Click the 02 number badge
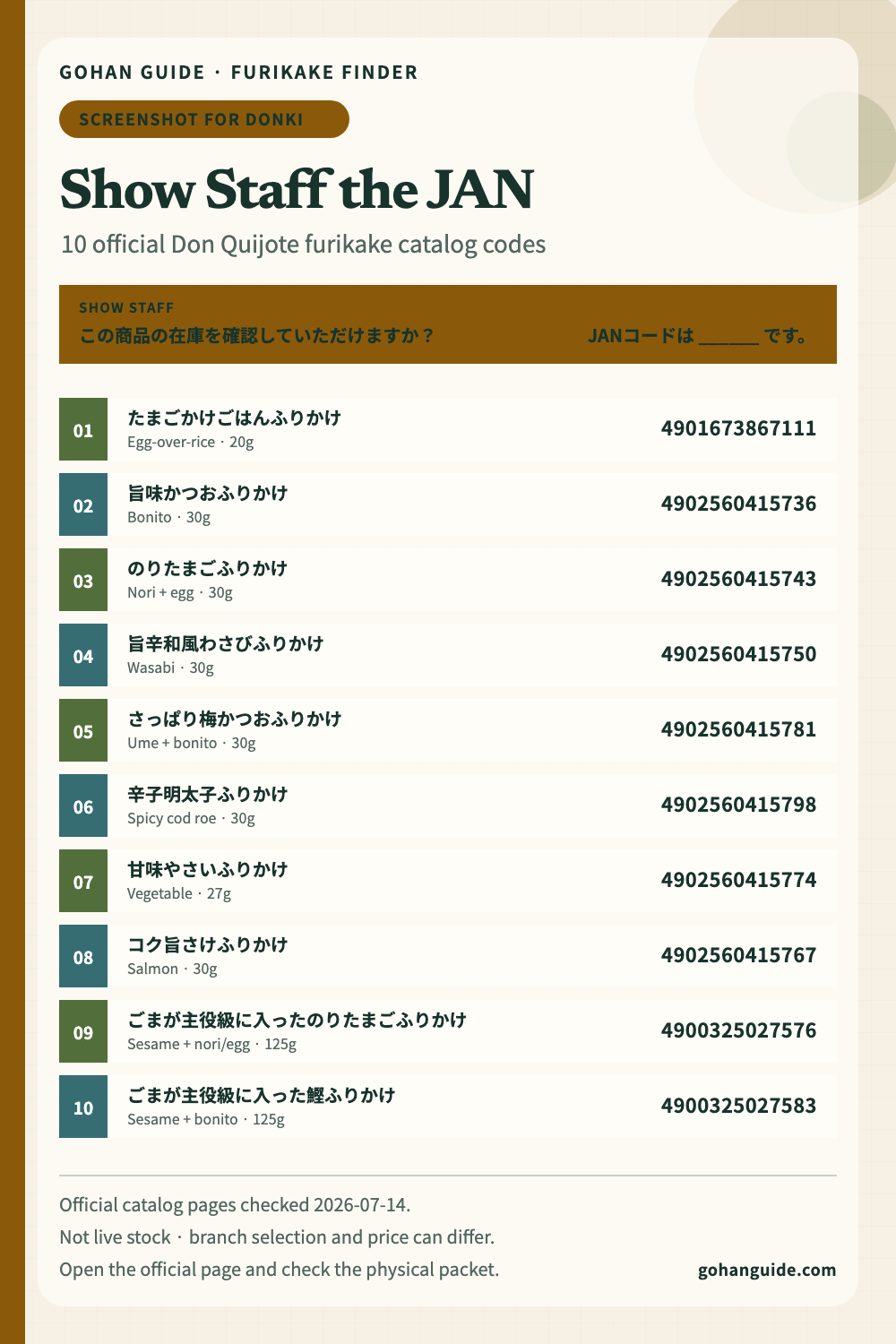Image resolution: width=896 pixels, height=1344 pixels. (83, 504)
